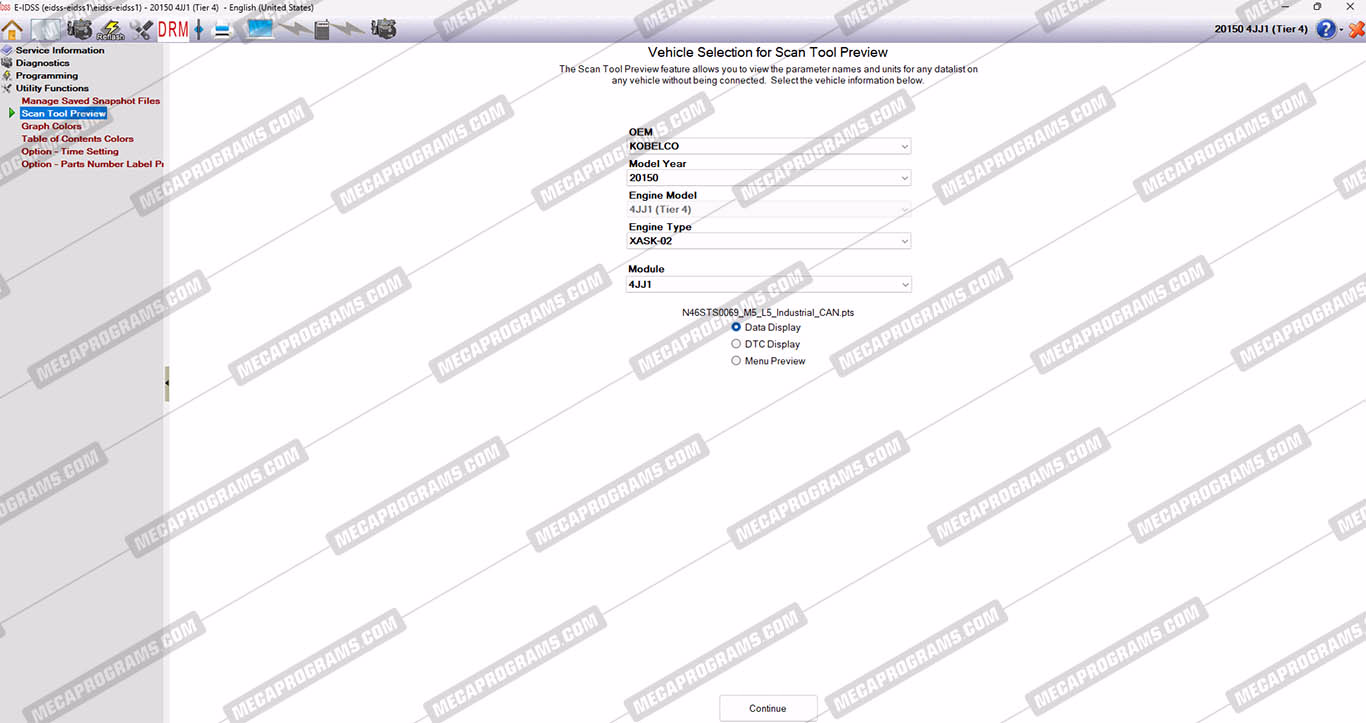Viewport: 1366px width, 723px height.
Task: Click the Service Information book icon in sidebar
Action: pyautogui.click(x=7, y=50)
